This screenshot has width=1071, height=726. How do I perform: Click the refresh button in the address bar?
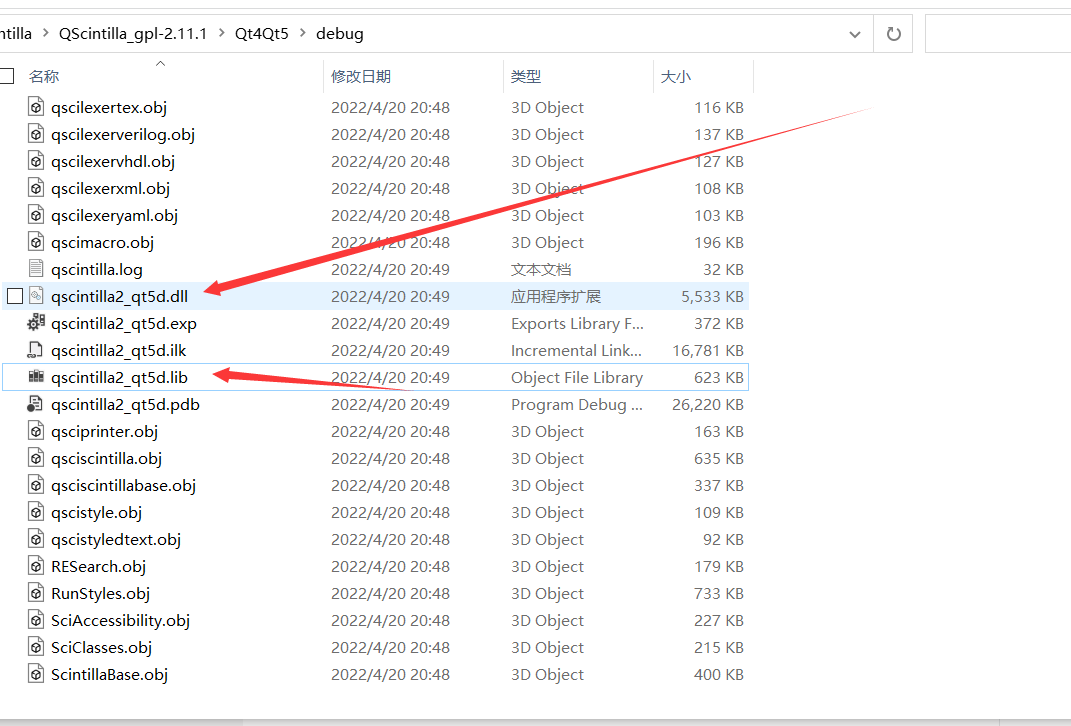coord(893,33)
